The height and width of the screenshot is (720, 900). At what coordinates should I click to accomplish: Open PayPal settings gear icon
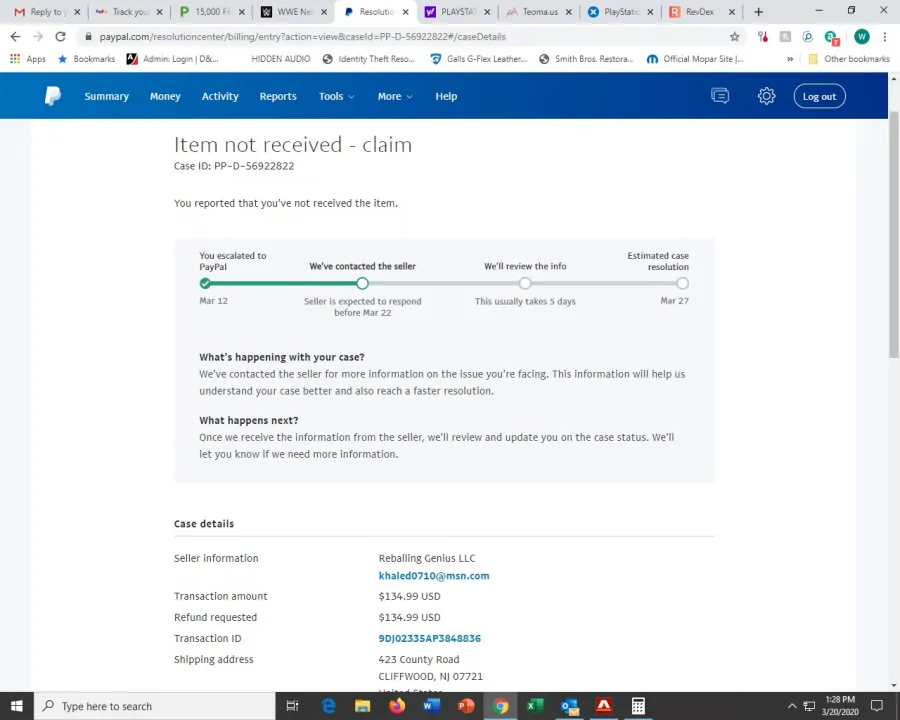click(x=766, y=96)
